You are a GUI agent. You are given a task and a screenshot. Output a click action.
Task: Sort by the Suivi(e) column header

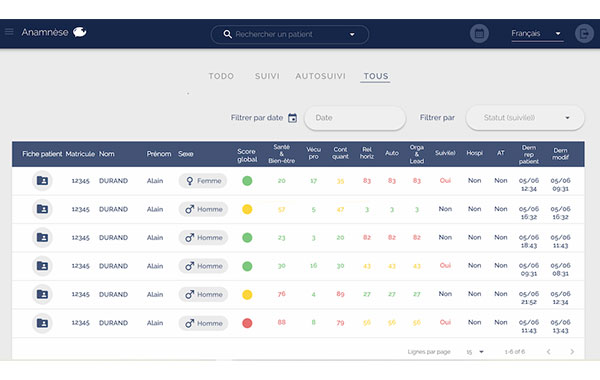tap(445, 153)
